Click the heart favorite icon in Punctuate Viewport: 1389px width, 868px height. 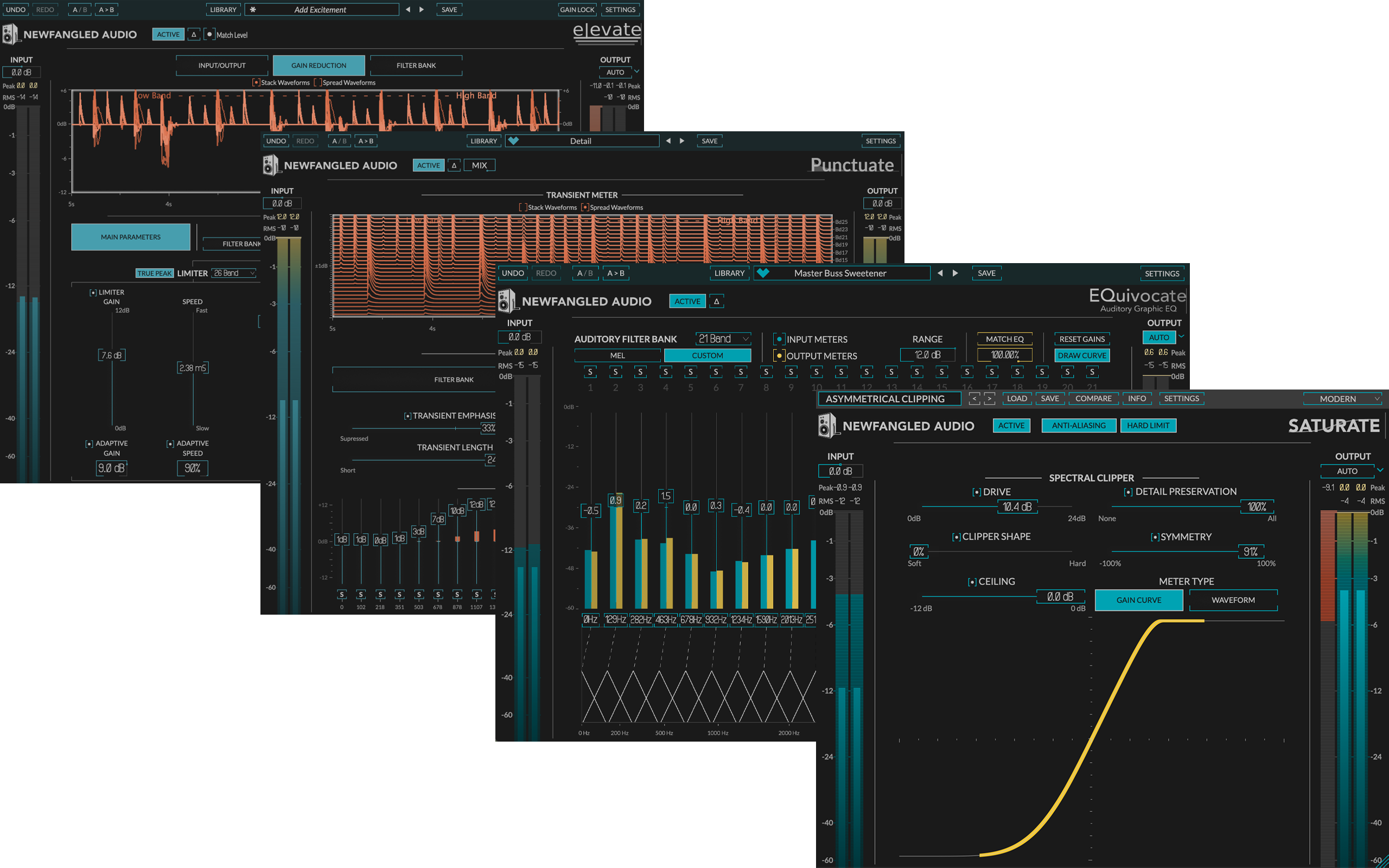click(x=514, y=141)
